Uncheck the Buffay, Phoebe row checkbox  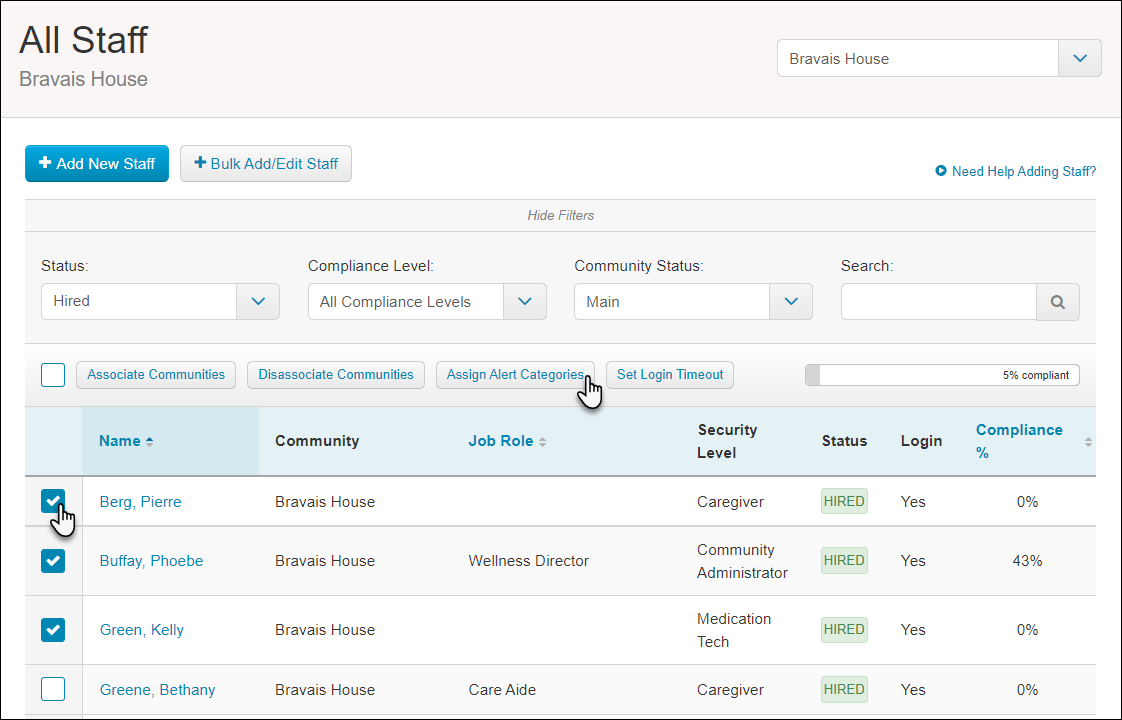53,561
